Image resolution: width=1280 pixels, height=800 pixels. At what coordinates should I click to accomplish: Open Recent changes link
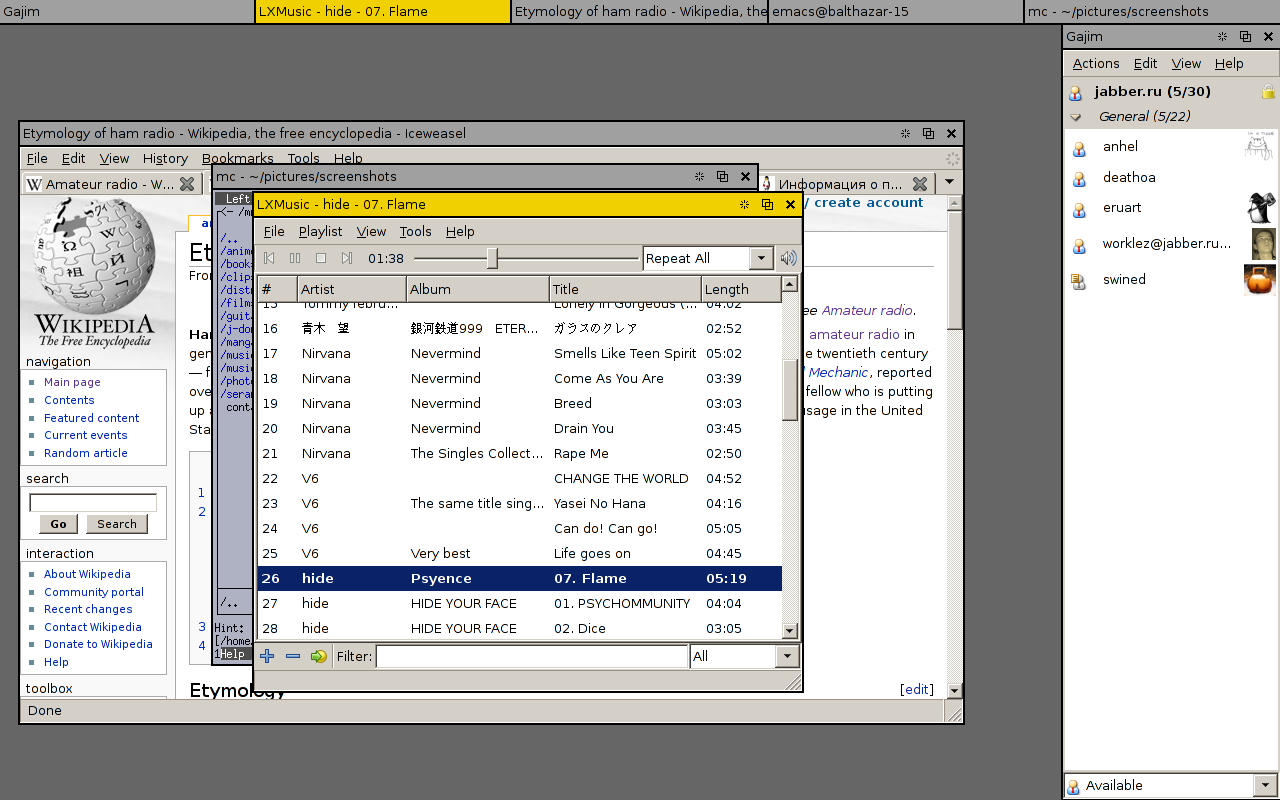(88, 609)
